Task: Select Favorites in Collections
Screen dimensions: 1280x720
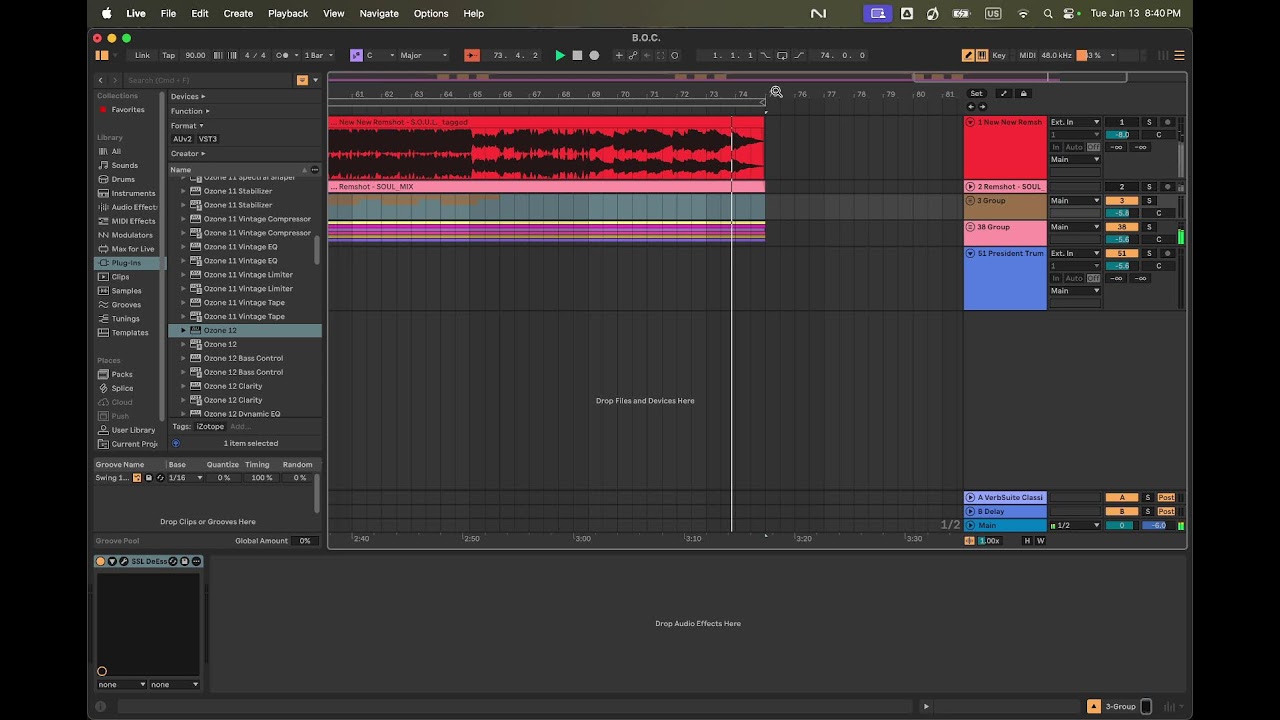Action: (x=128, y=110)
